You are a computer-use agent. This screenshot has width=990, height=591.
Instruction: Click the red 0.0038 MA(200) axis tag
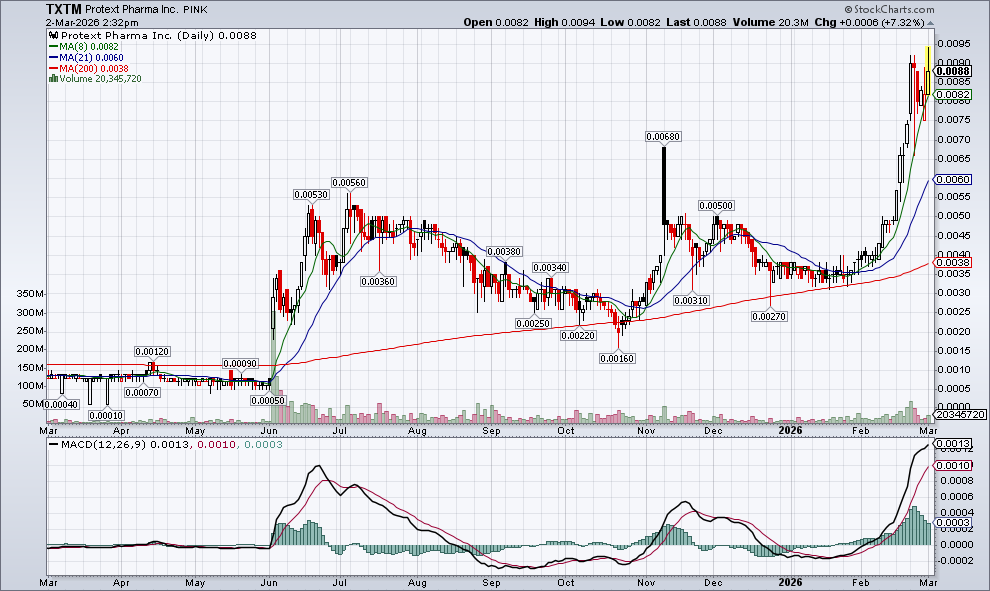pos(953,263)
